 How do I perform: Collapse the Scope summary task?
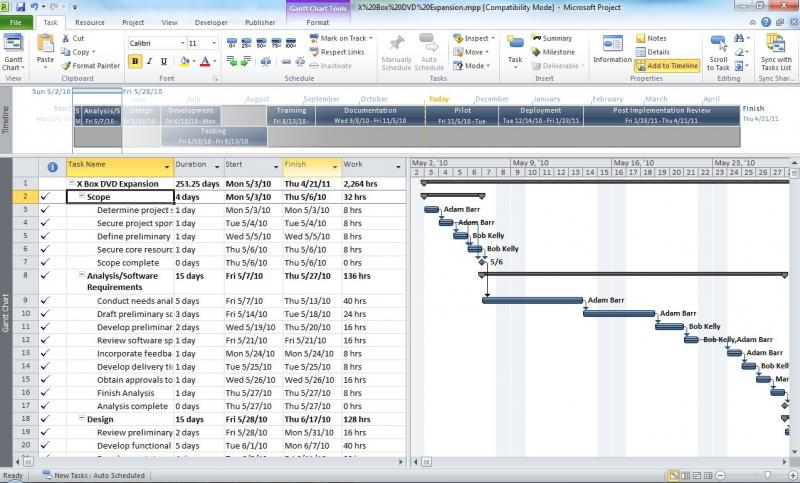(82, 196)
